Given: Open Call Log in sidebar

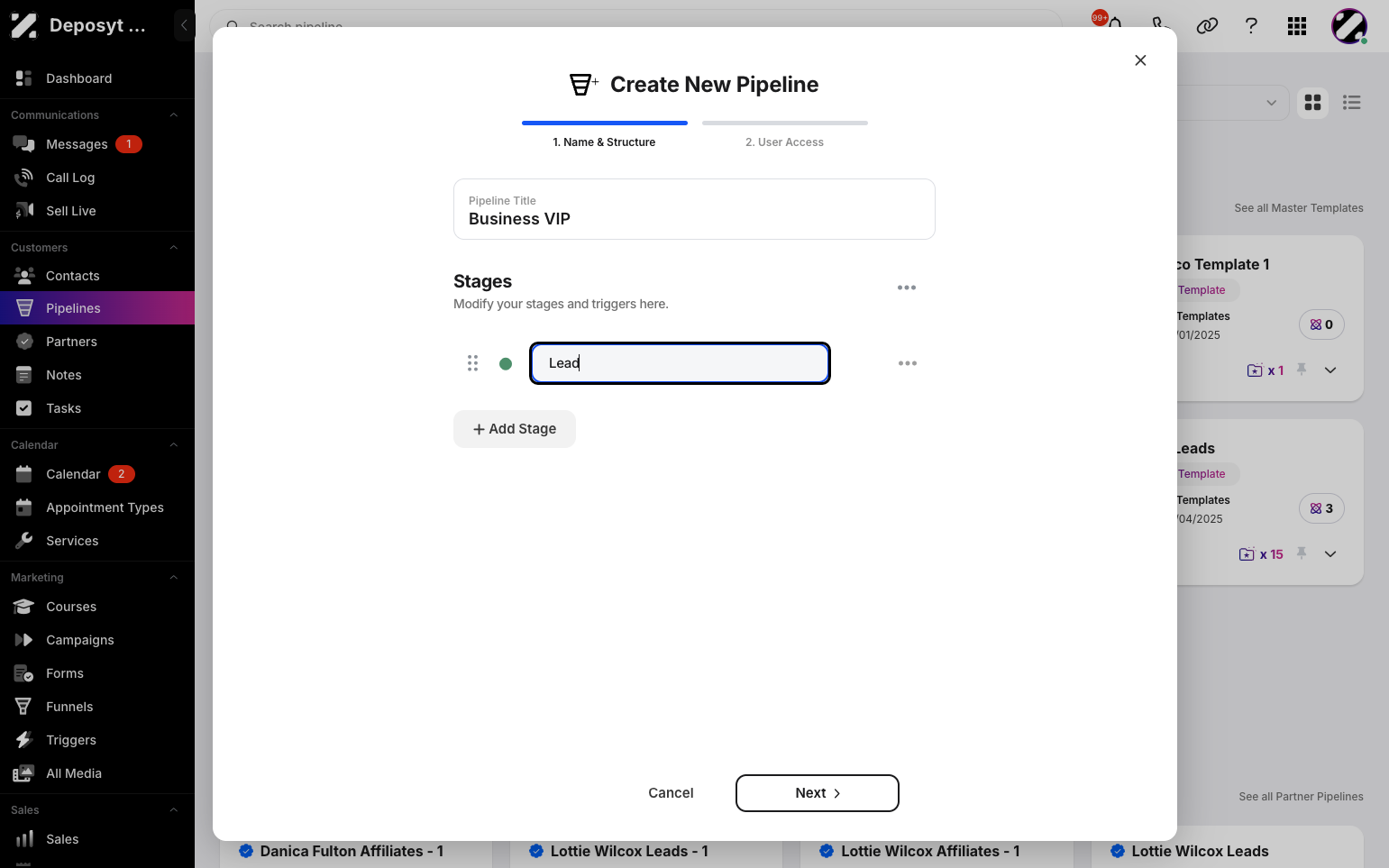Looking at the screenshot, I should (x=97, y=178).
